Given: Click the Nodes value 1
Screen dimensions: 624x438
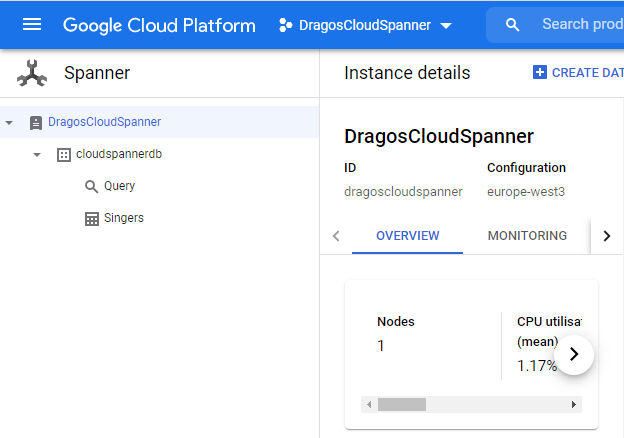Looking at the screenshot, I should coord(381,346).
